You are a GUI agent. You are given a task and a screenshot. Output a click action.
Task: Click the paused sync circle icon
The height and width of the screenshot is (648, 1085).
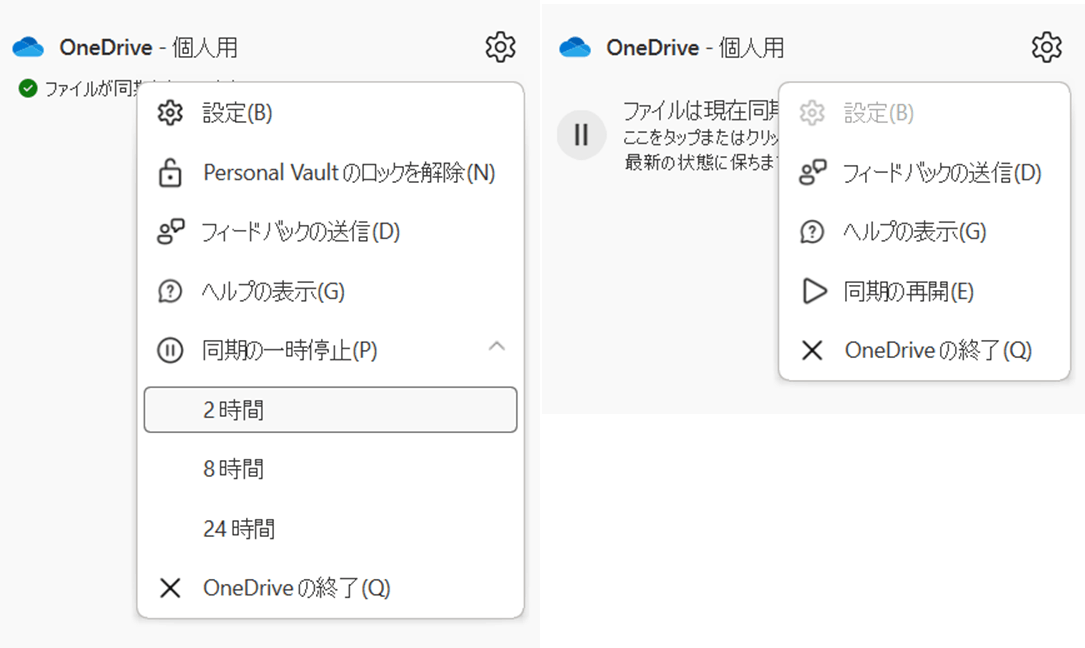pyautogui.click(x=581, y=134)
